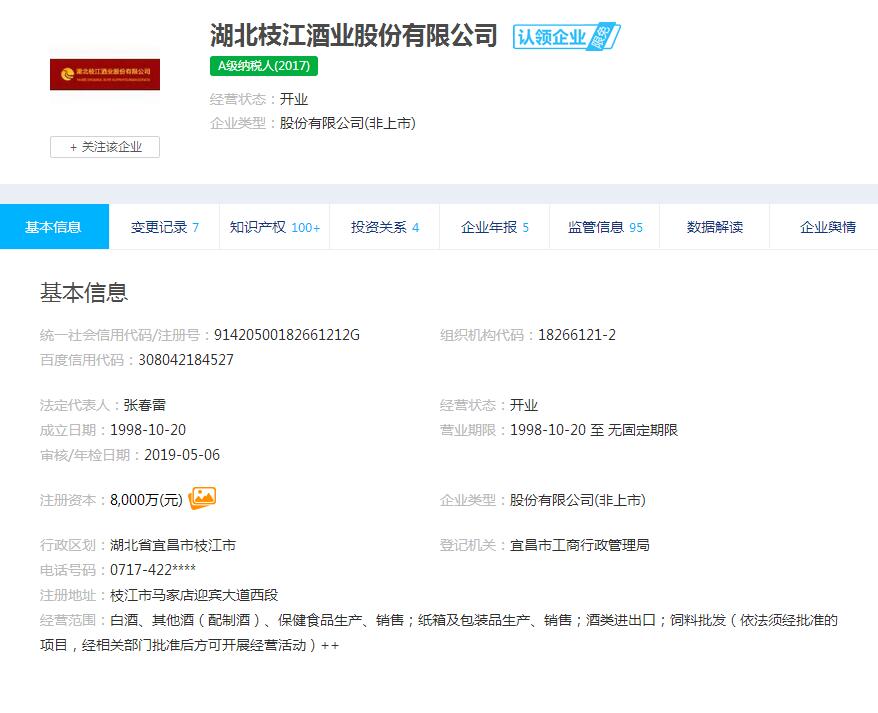Click registration authority 宜昌市工商行政管理局
The image size is (878, 713).
pos(580,545)
